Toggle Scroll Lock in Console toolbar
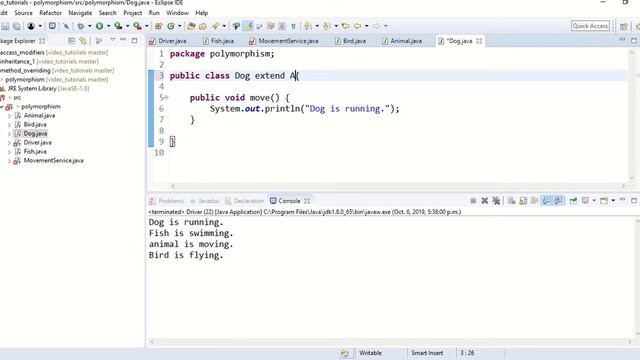This screenshot has width=640, height=360. (523, 200)
